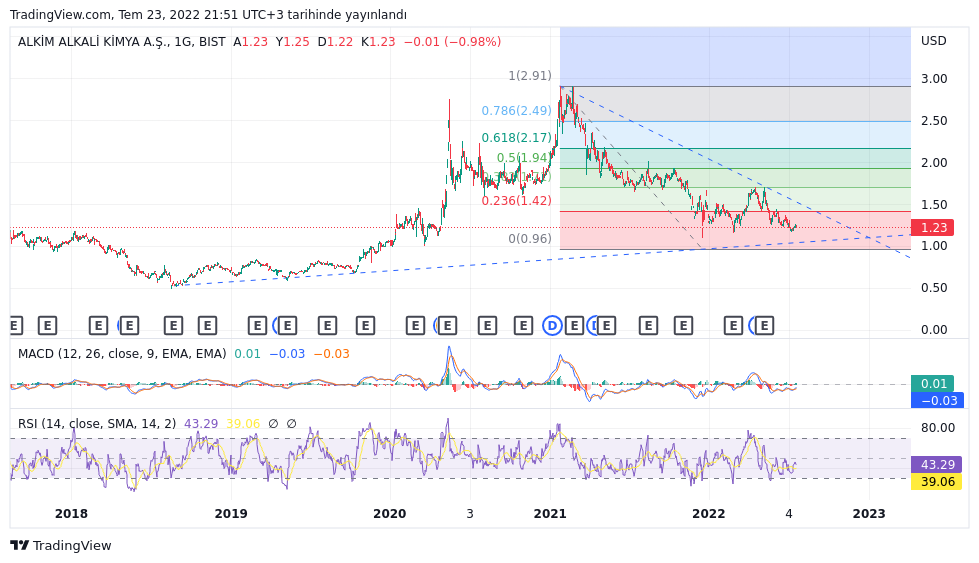Click the Fibonacci 0.786(2.49) level label
979x563 pixels.
516,110
